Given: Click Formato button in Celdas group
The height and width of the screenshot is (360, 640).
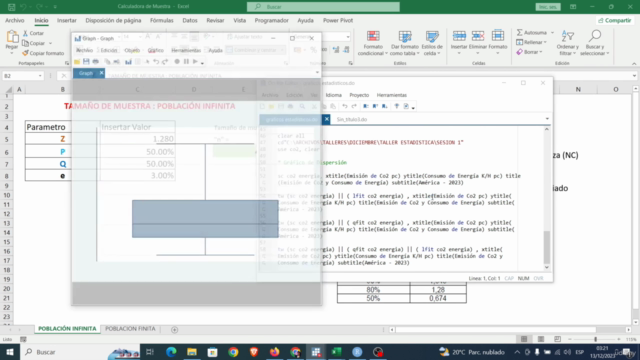Looking at the screenshot, I should tap(498, 43).
